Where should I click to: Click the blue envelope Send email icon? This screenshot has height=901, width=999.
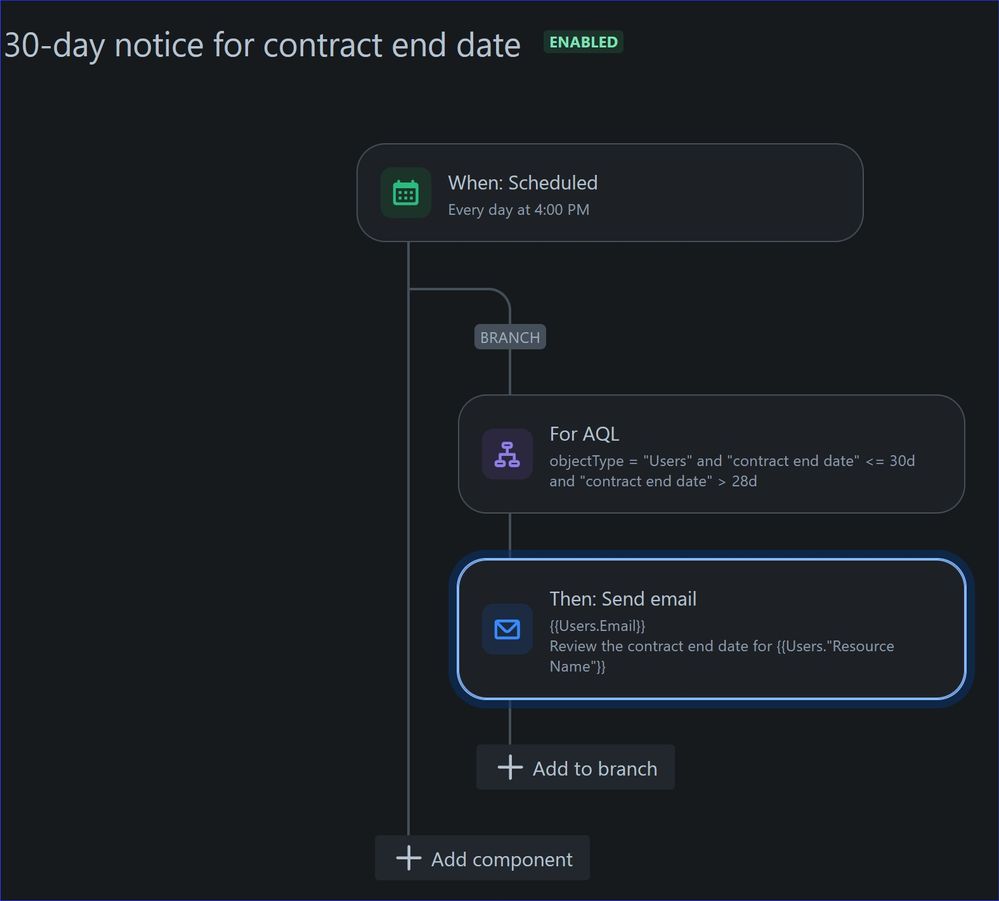tap(507, 629)
